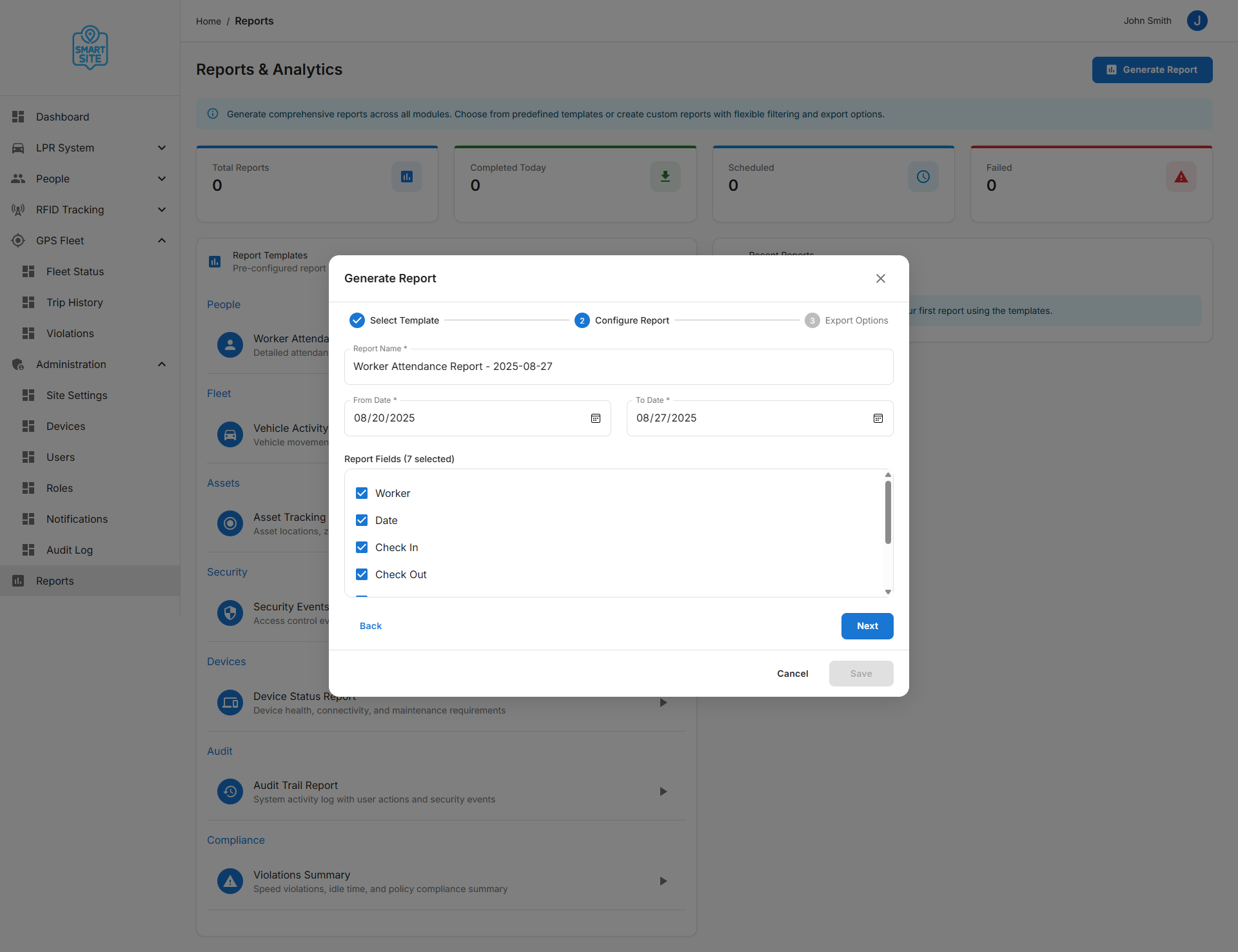The height and width of the screenshot is (952, 1238).
Task: Open the From Date calendar picker
Action: pos(595,418)
